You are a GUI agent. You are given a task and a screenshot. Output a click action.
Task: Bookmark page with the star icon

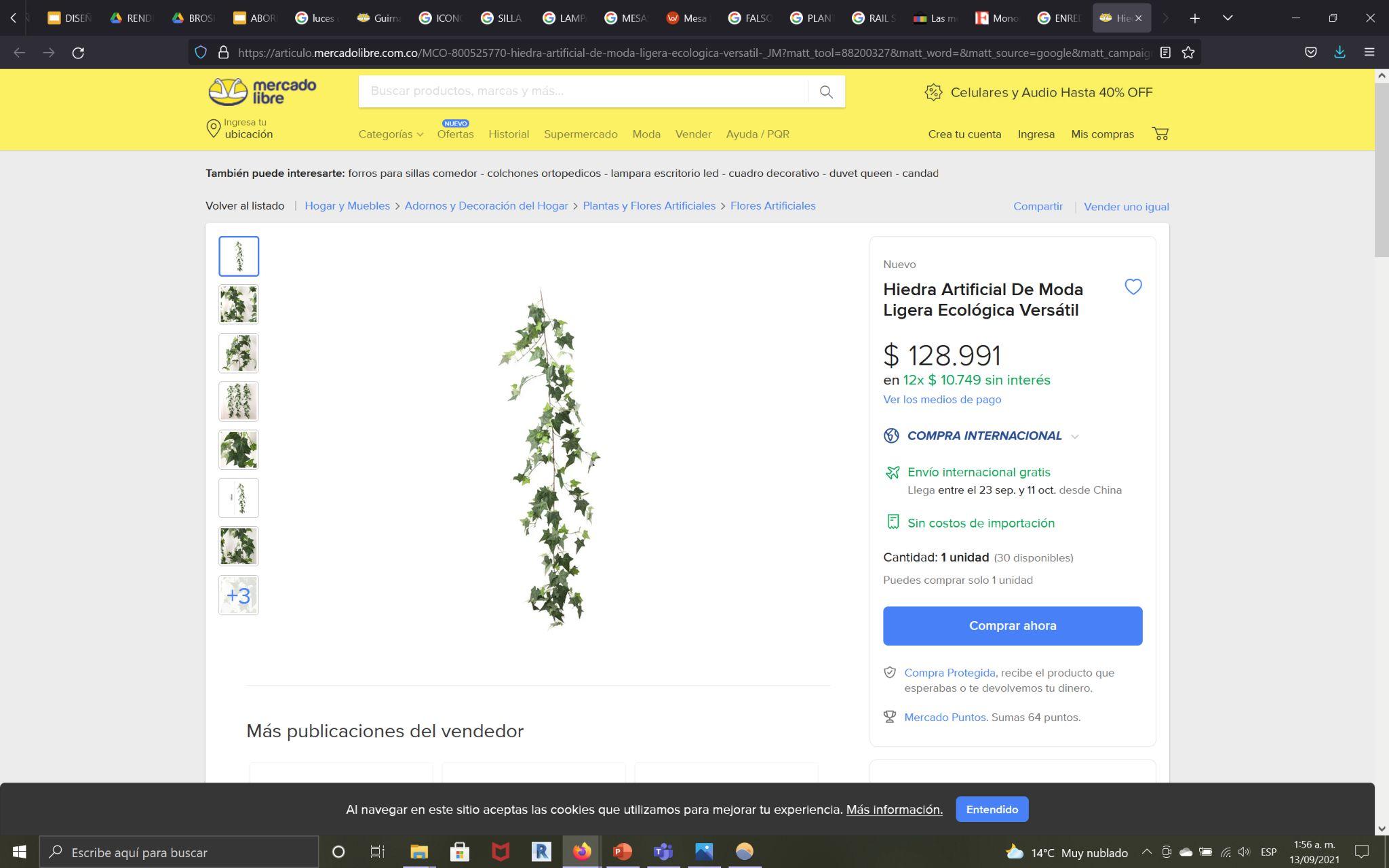click(1188, 52)
